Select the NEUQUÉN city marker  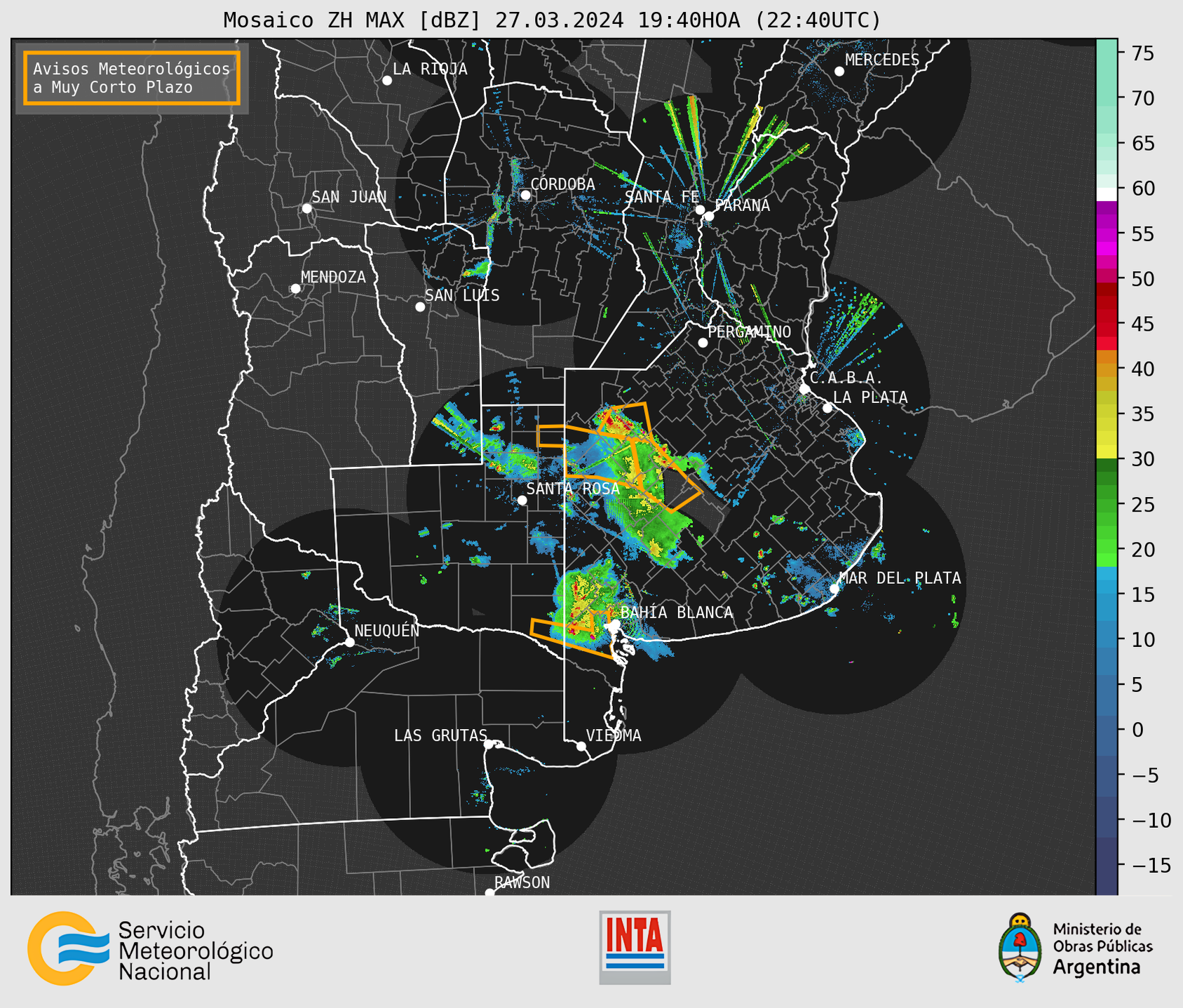click(x=349, y=642)
